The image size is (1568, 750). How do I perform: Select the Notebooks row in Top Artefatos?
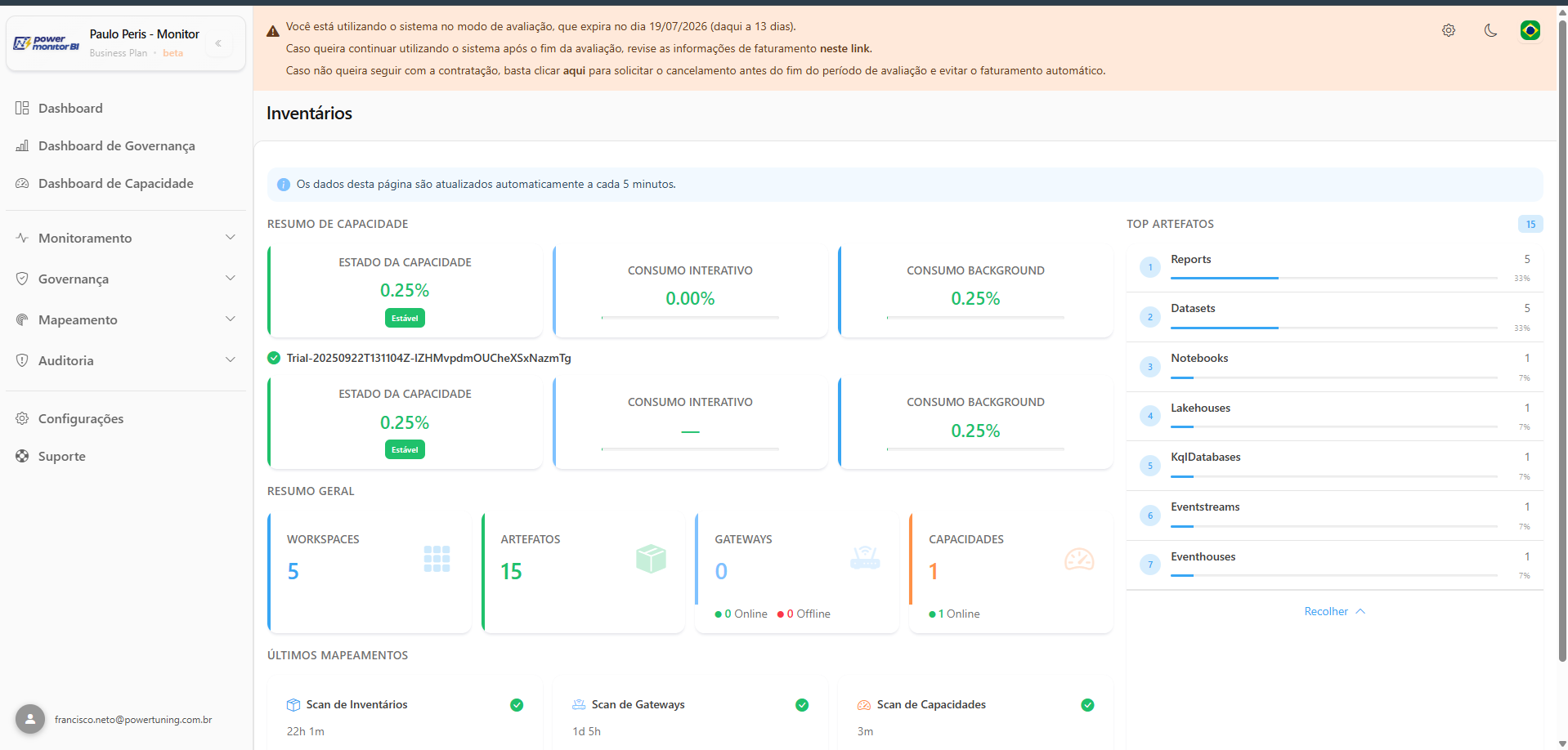click(x=1334, y=367)
